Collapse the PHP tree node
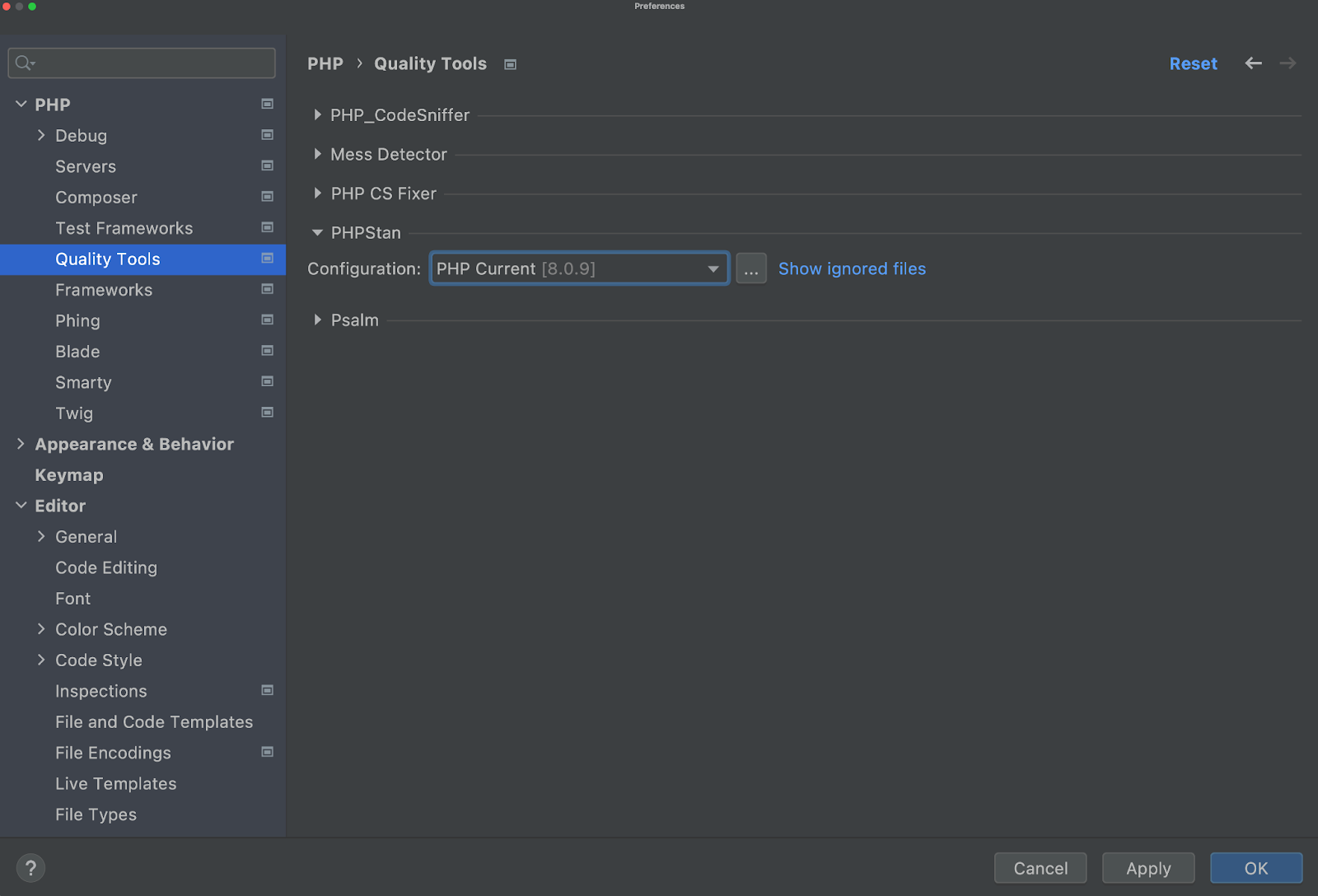 click(21, 104)
